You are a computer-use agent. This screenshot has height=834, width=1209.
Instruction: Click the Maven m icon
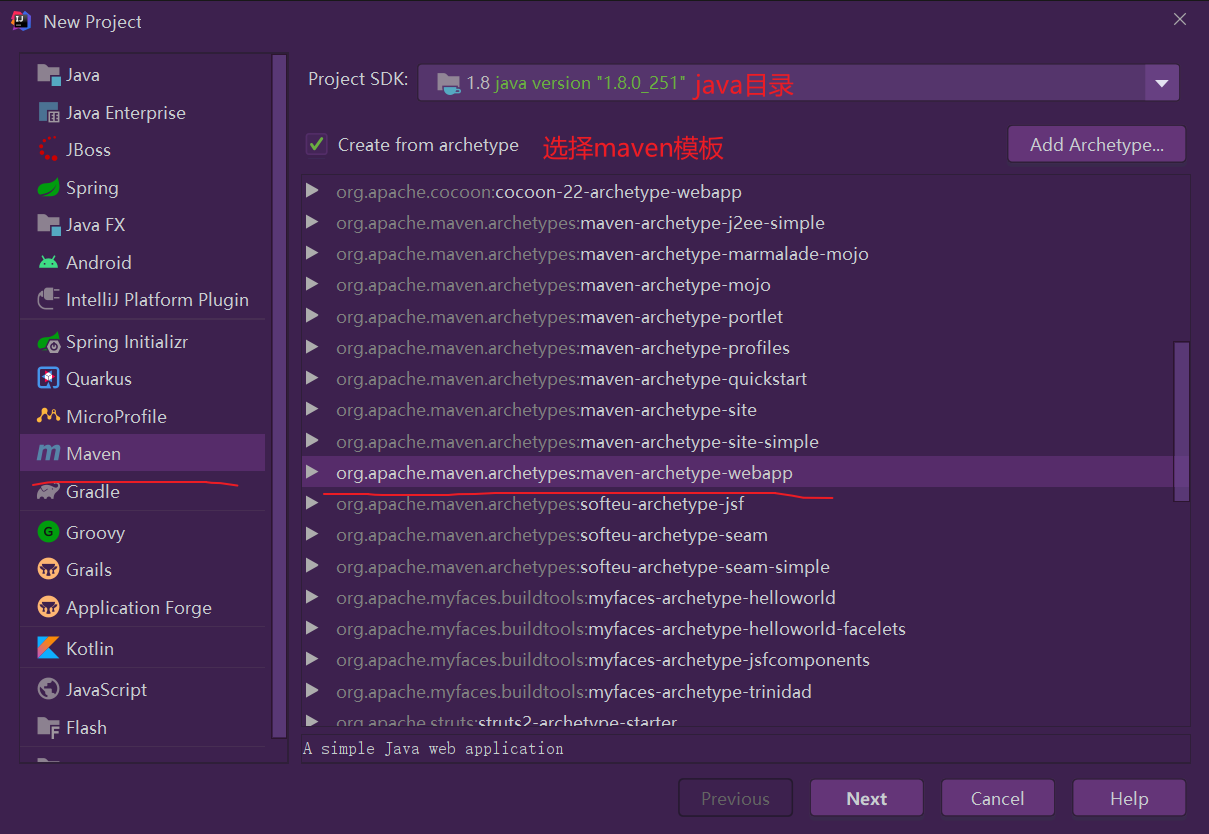48,453
